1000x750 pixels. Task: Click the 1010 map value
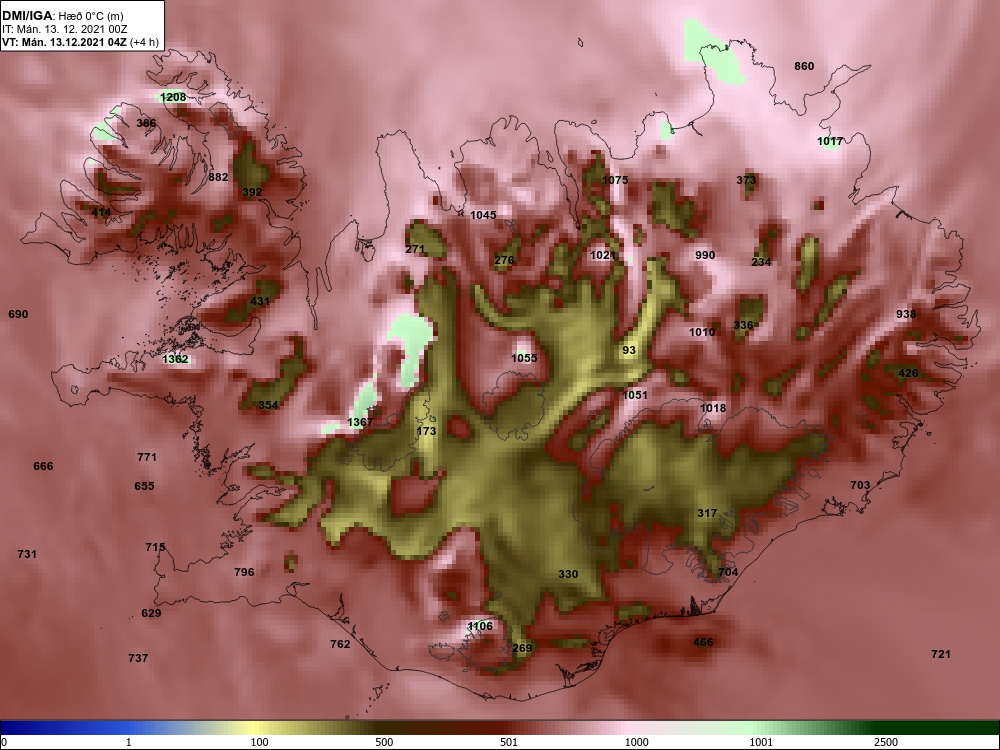click(702, 332)
